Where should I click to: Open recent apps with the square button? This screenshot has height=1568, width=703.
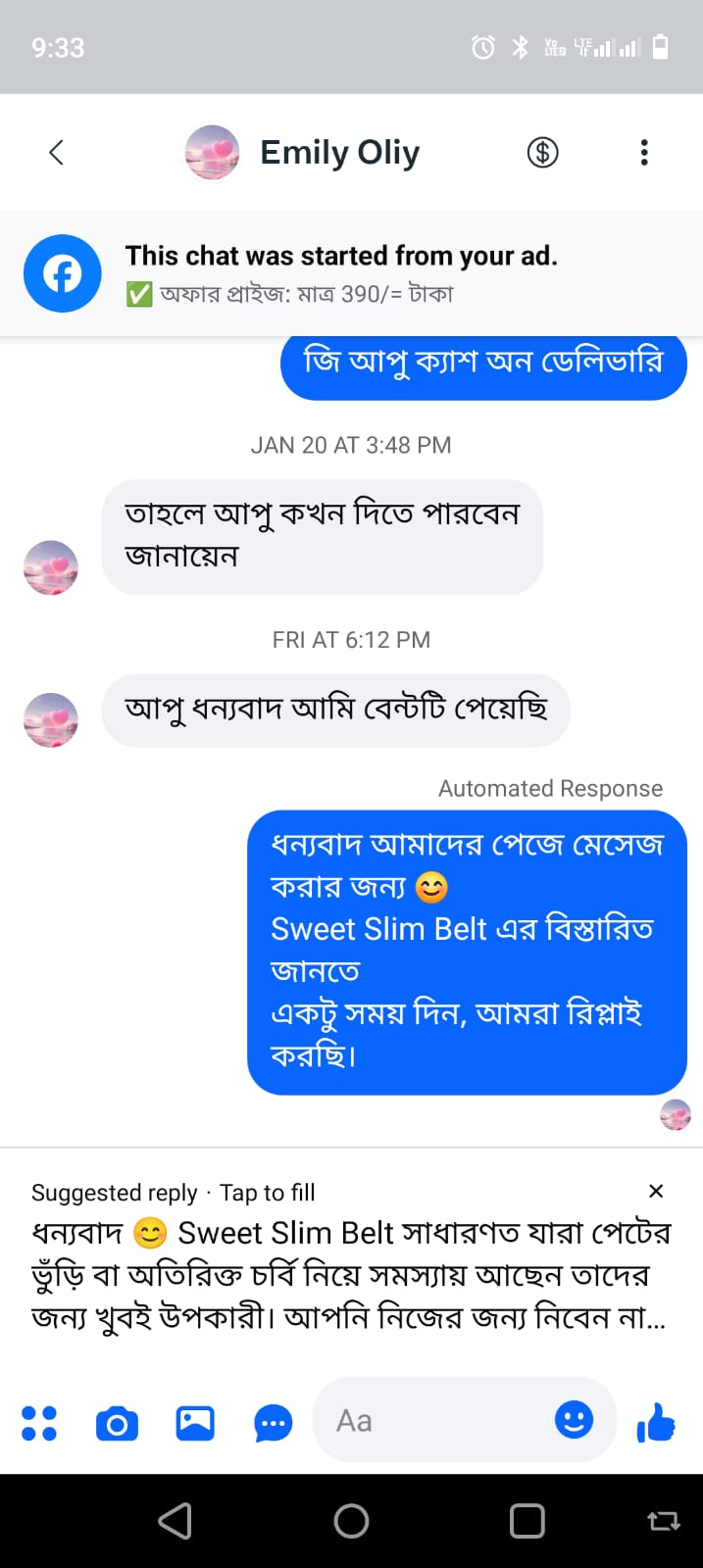tap(527, 1521)
